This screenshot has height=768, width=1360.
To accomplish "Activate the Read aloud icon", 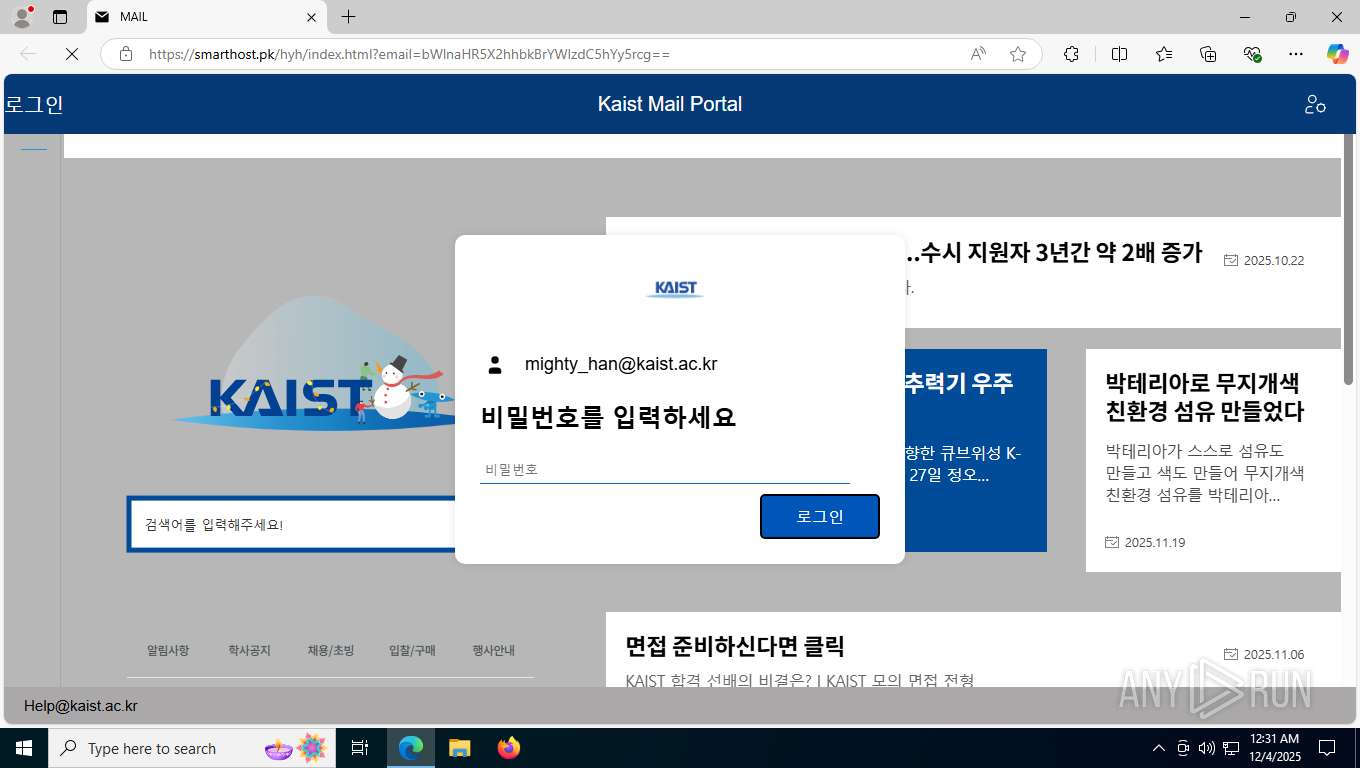I will tap(978, 54).
